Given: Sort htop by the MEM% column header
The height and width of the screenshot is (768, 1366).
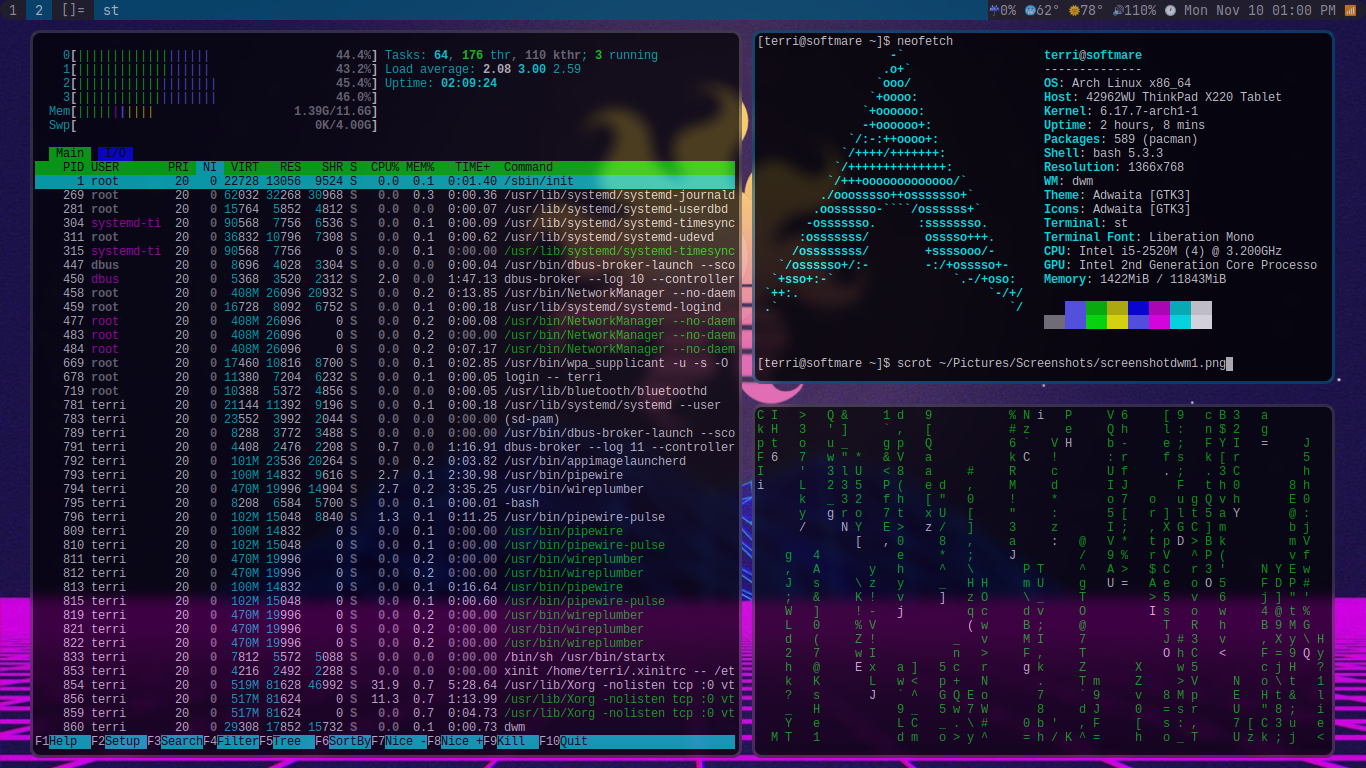Looking at the screenshot, I should tap(420, 167).
